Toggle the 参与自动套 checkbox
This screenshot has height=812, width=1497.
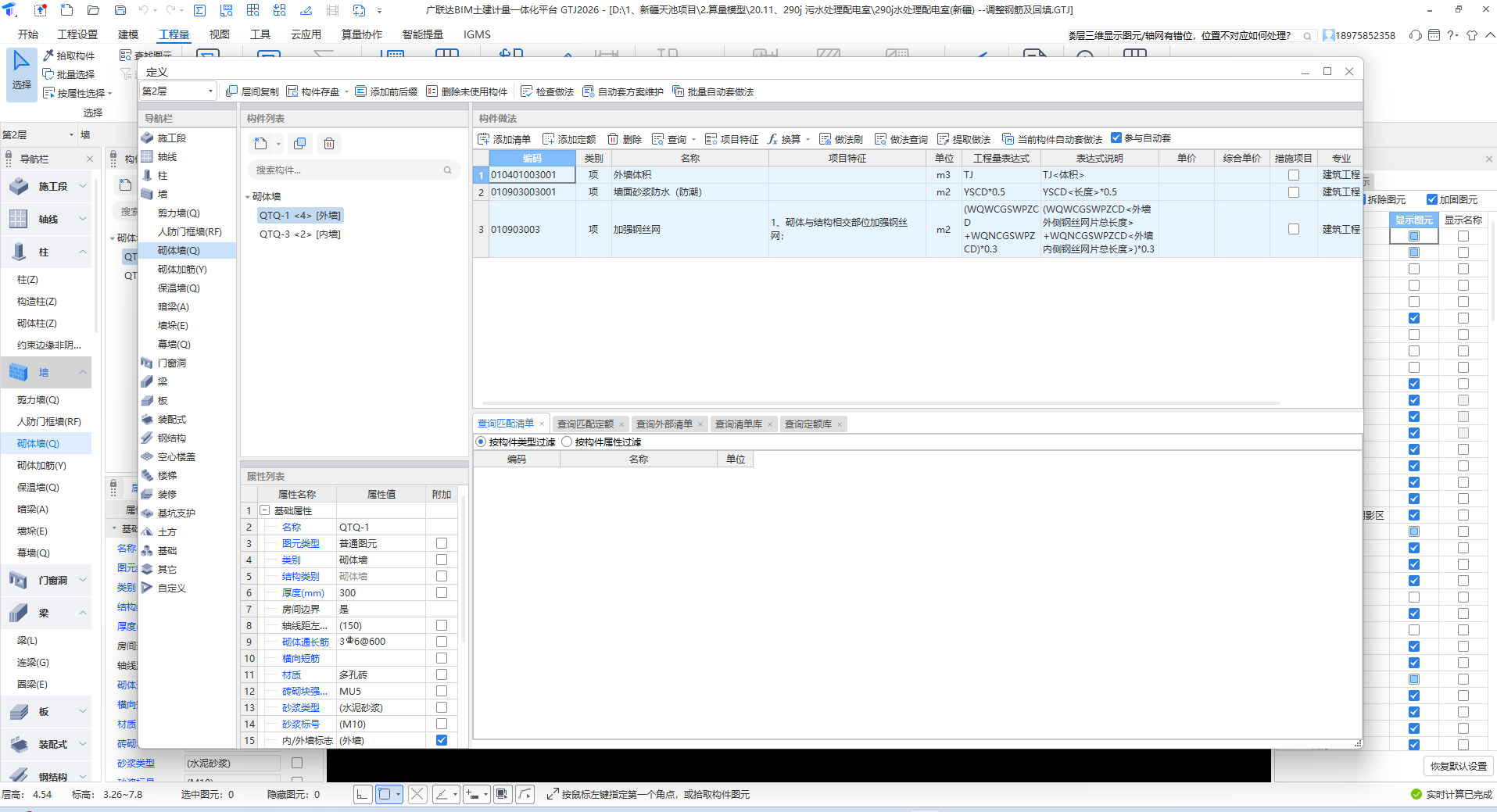(x=1116, y=138)
